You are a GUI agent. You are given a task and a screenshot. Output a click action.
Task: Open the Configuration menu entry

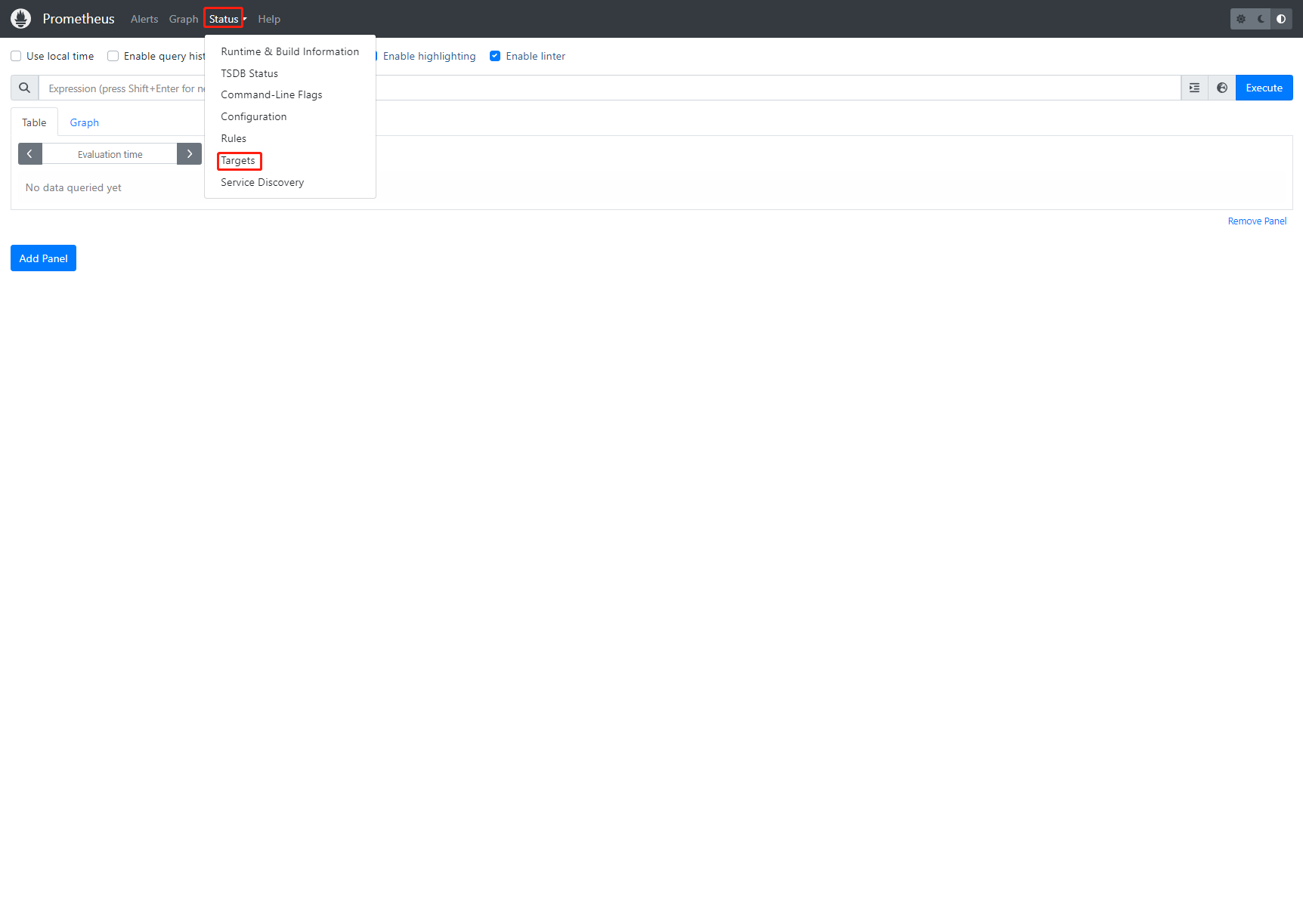pos(290,116)
